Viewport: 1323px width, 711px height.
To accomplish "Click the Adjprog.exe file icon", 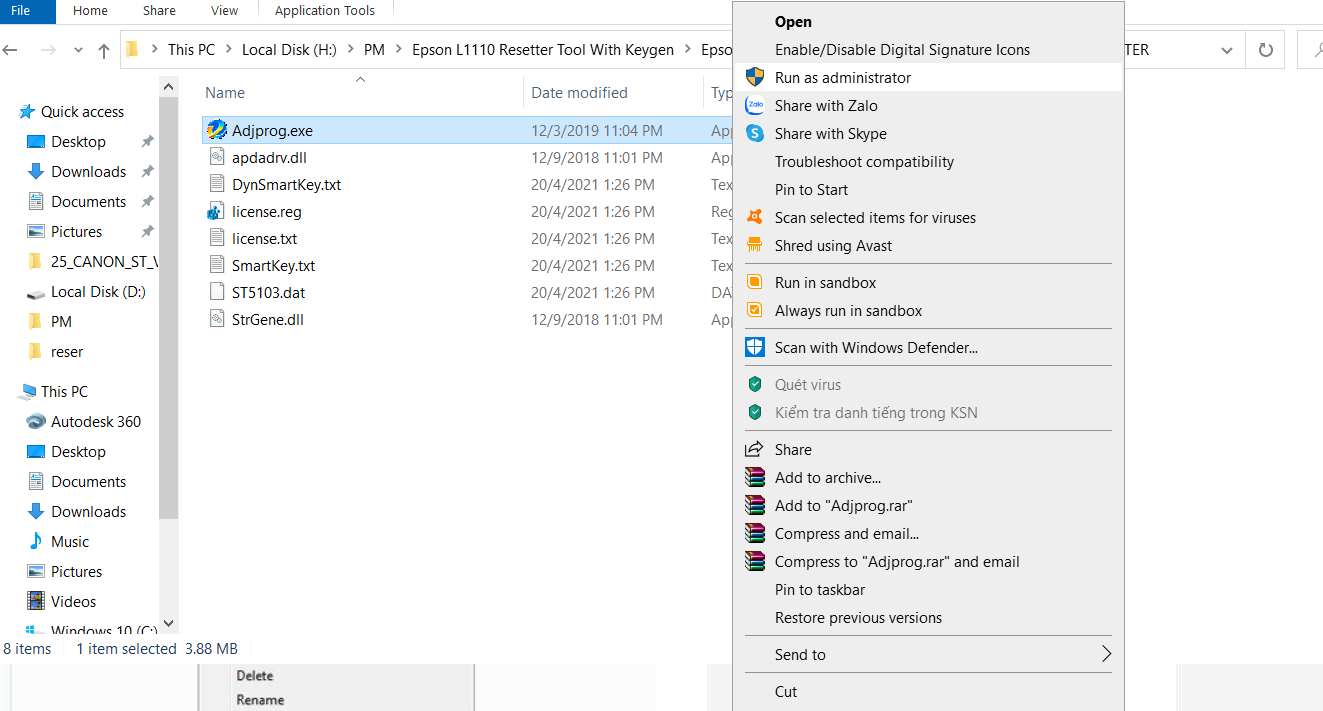I will (x=216, y=131).
